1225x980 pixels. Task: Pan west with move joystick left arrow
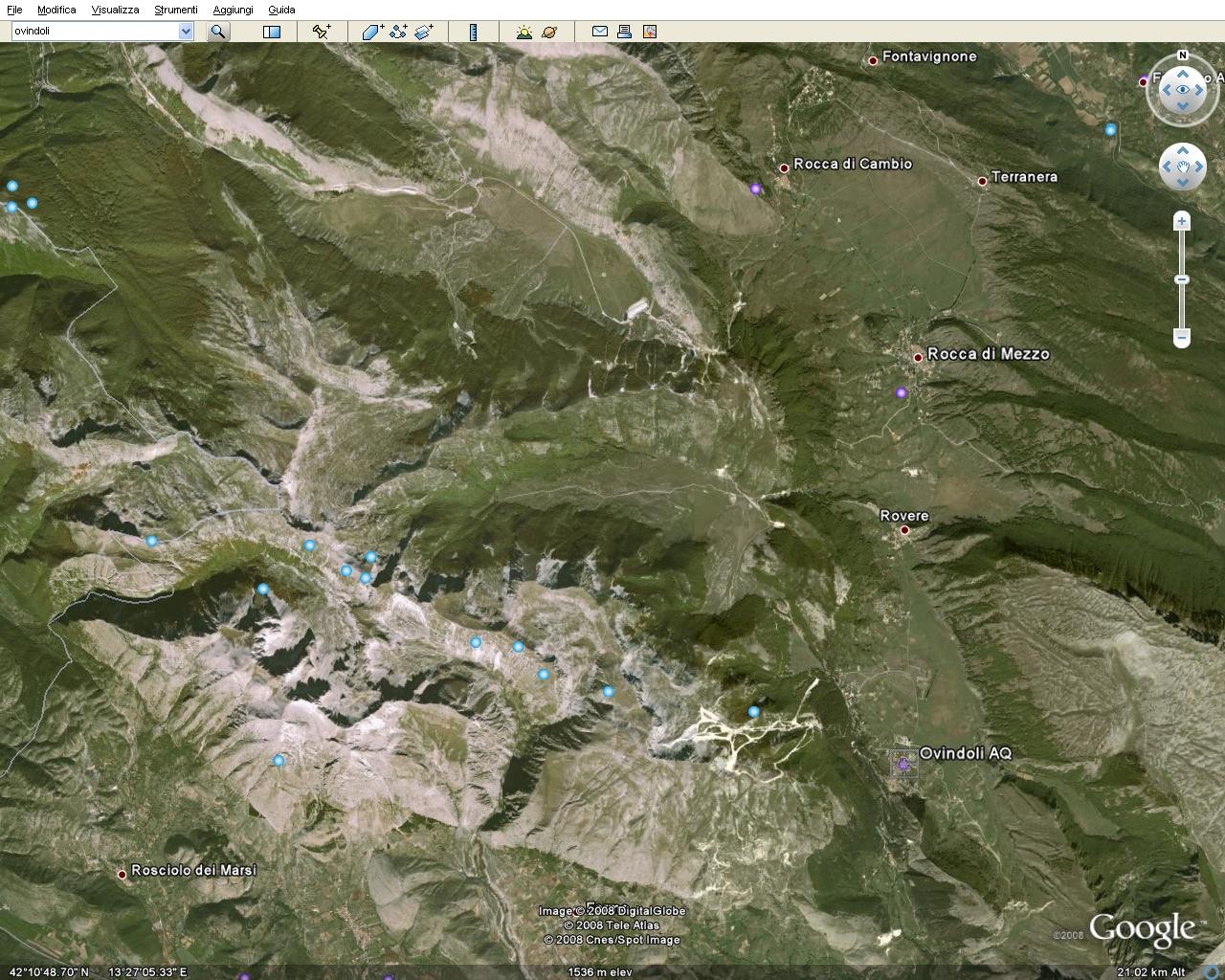coord(1166,167)
